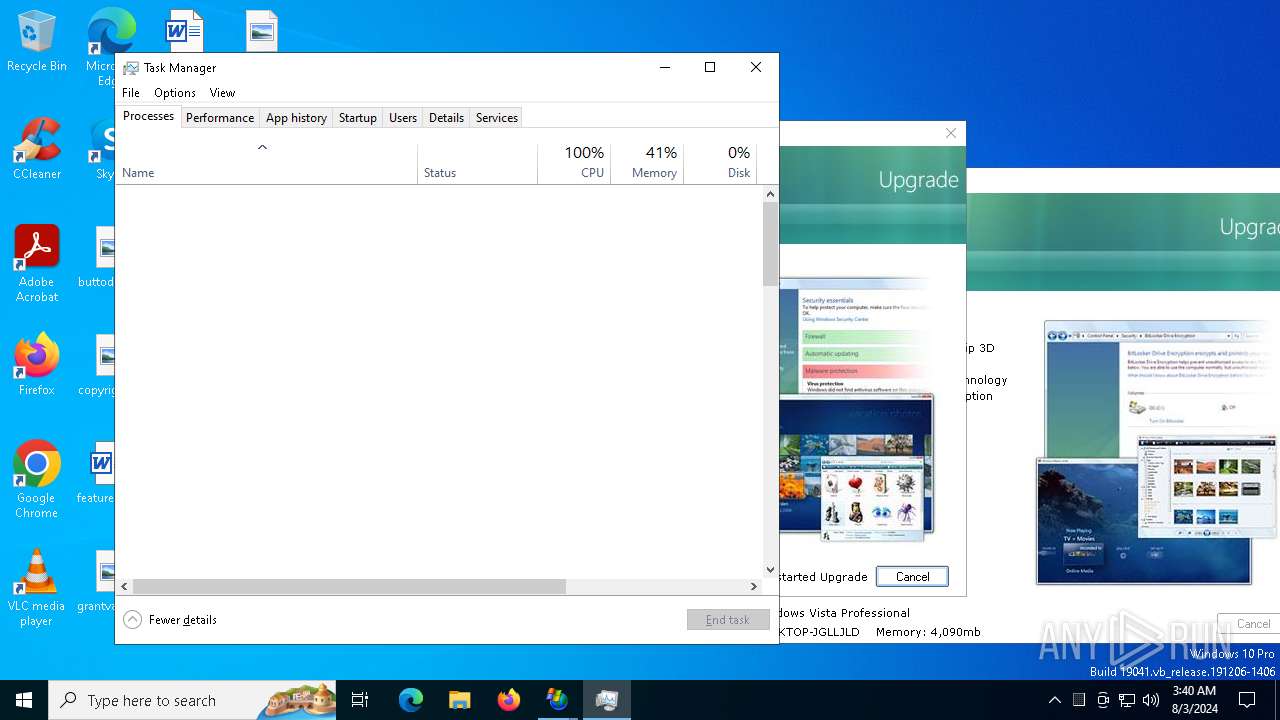Sort processes by the Disk column
This screenshot has height=720, width=1280.
click(720, 164)
